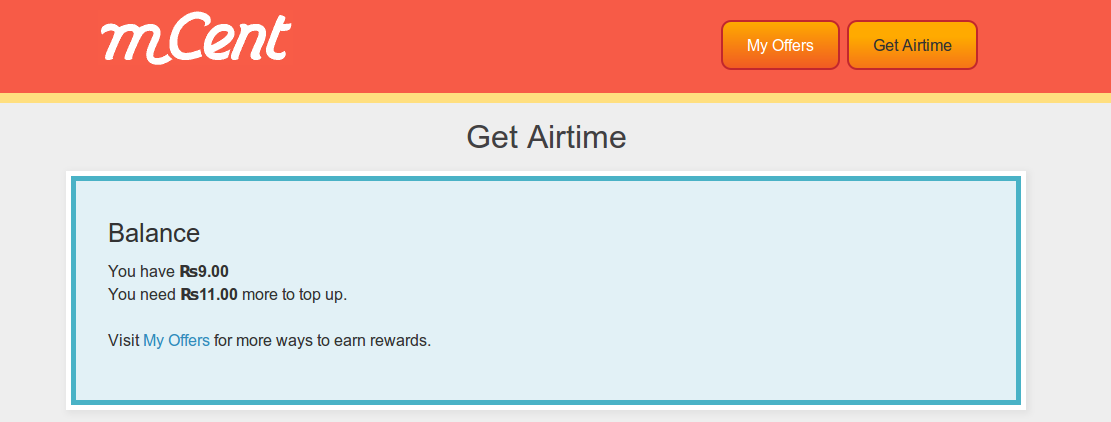The image size is (1111, 422).
Task: Click the "You need" label text
Action: [x=142, y=294]
